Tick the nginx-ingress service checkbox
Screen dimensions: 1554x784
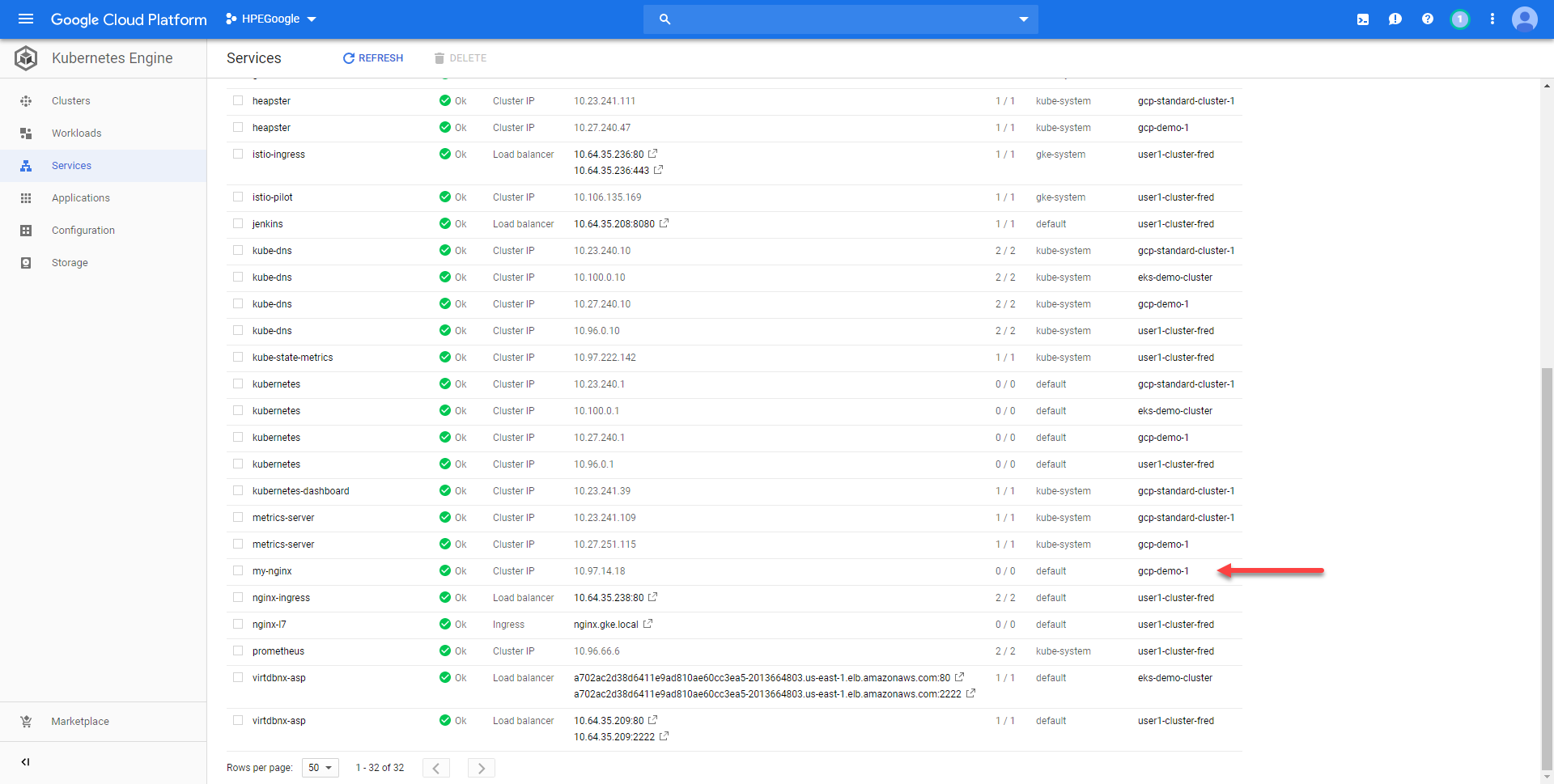point(238,597)
